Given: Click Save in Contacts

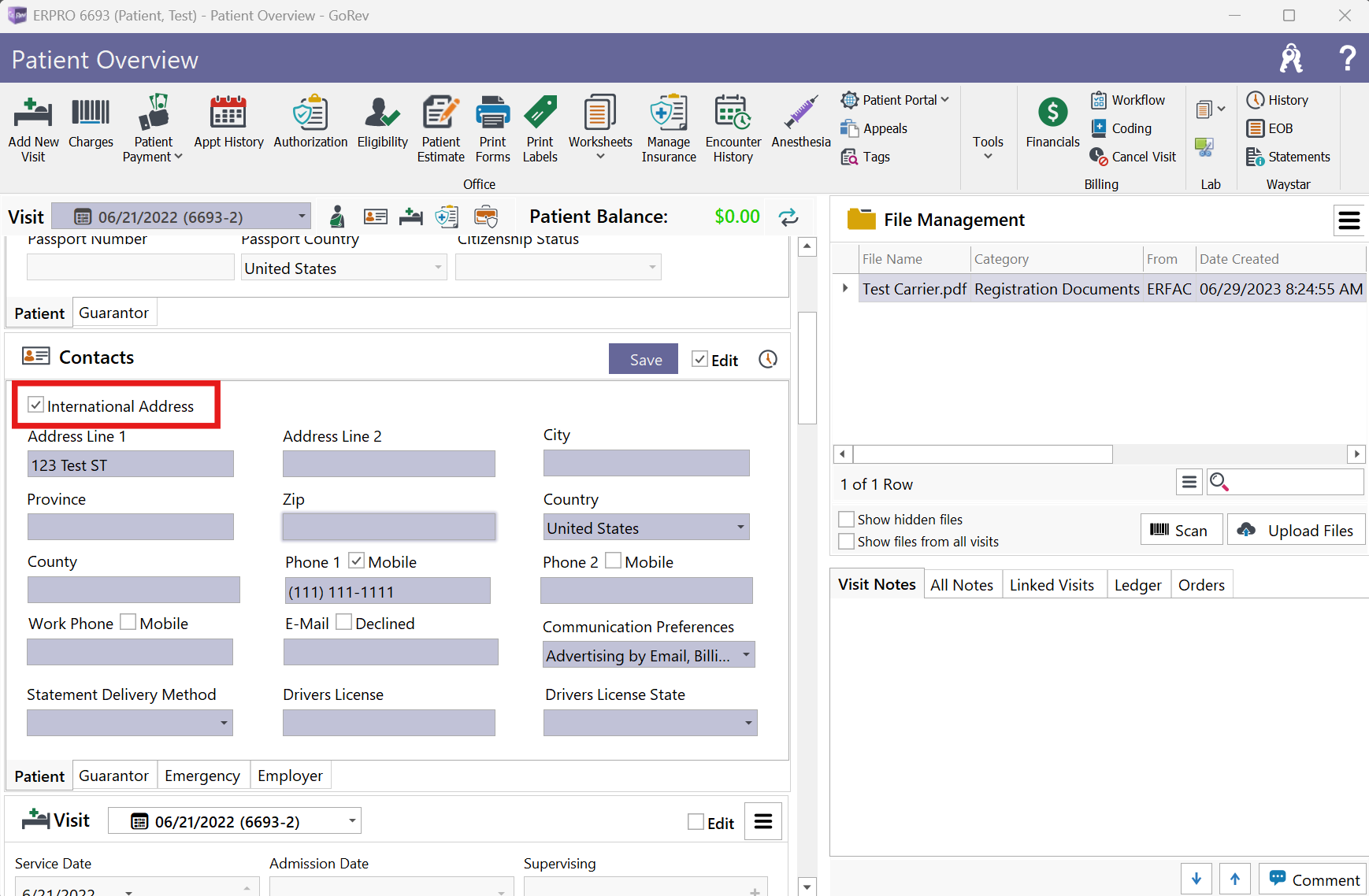Looking at the screenshot, I should tap(644, 359).
